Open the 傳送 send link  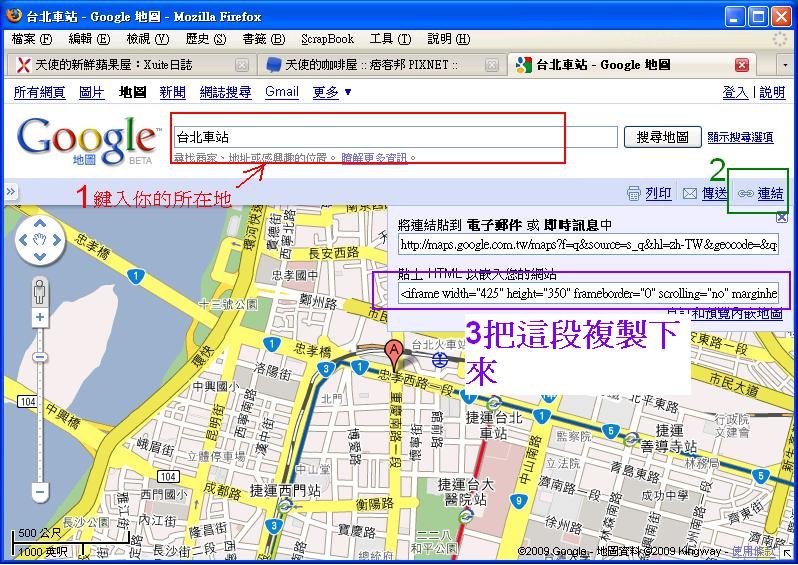[715, 193]
